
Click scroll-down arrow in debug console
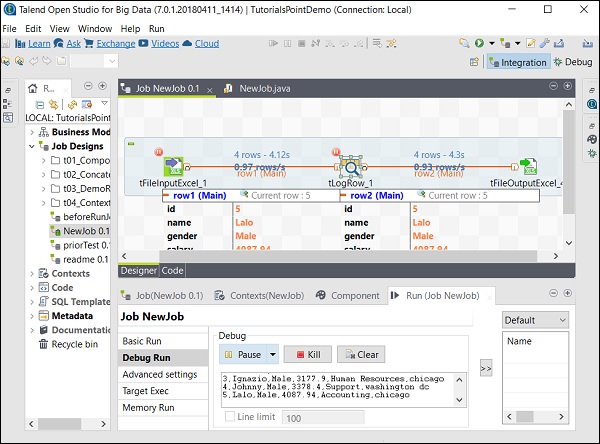coord(460,400)
